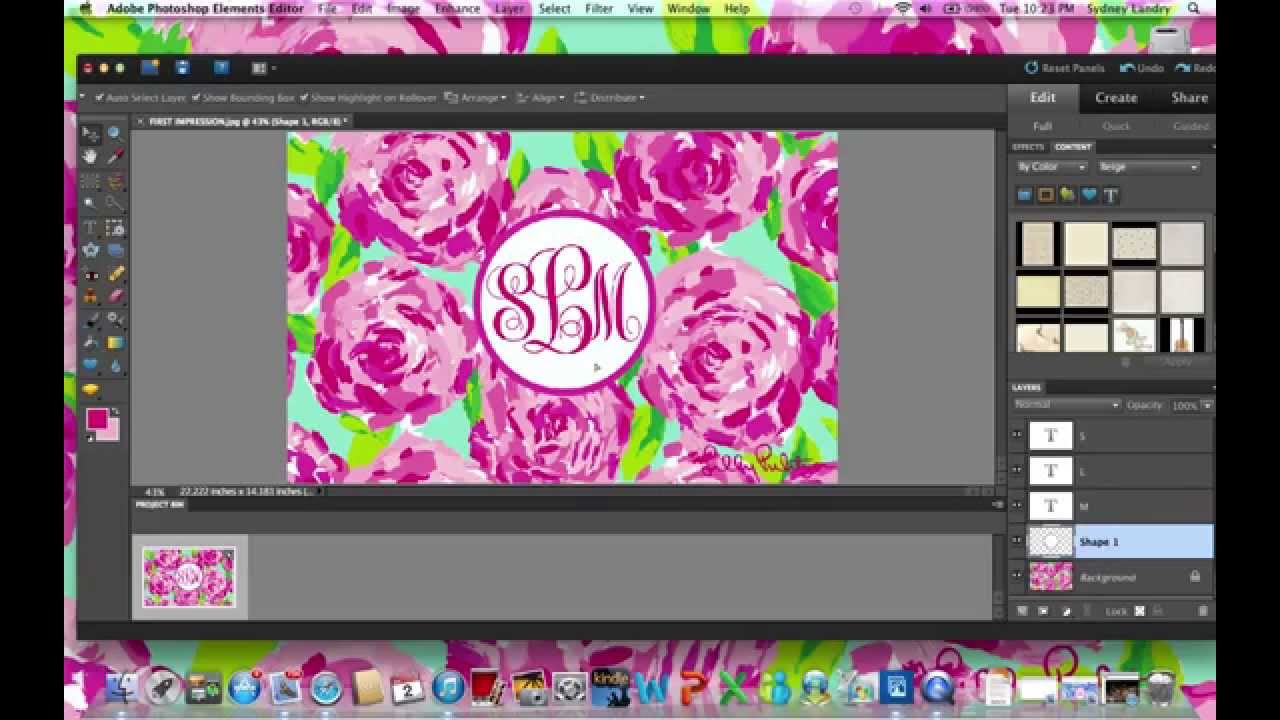Select the Eyedropper tool
Viewport: 1280px width, 720px height.
[x=115, y=157]
